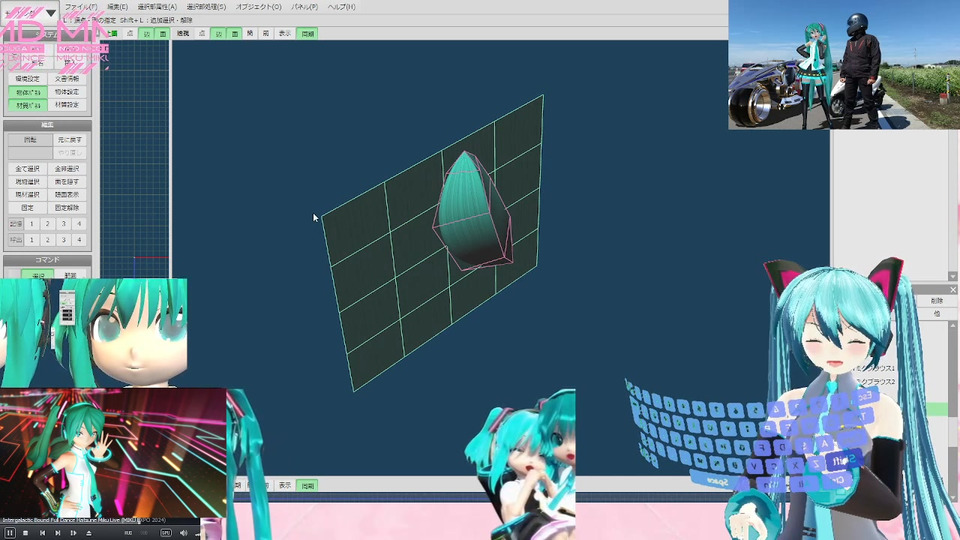This screenshot has width=960, height=540.
Task: Click the SPU subtitle icon
Action: pos(166,533)
